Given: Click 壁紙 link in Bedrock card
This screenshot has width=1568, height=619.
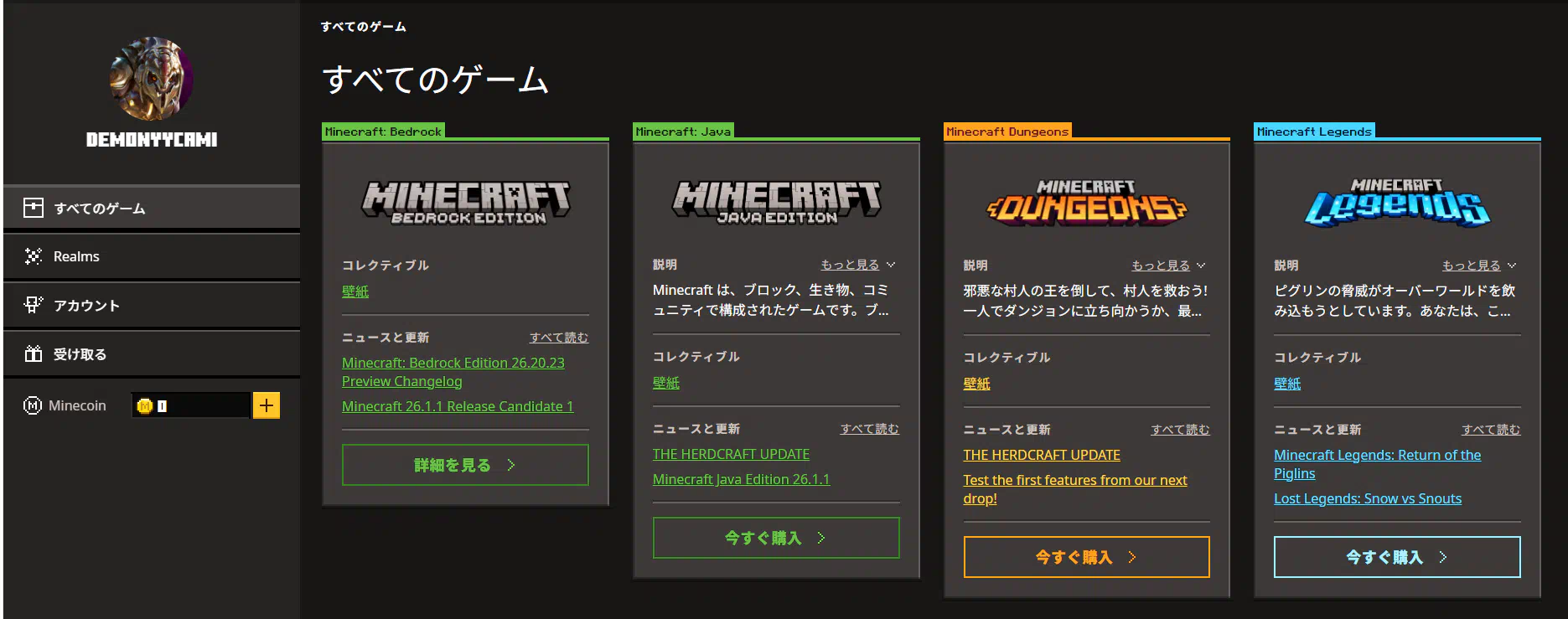Looking at the screenshot, I should tap(355, 291).
